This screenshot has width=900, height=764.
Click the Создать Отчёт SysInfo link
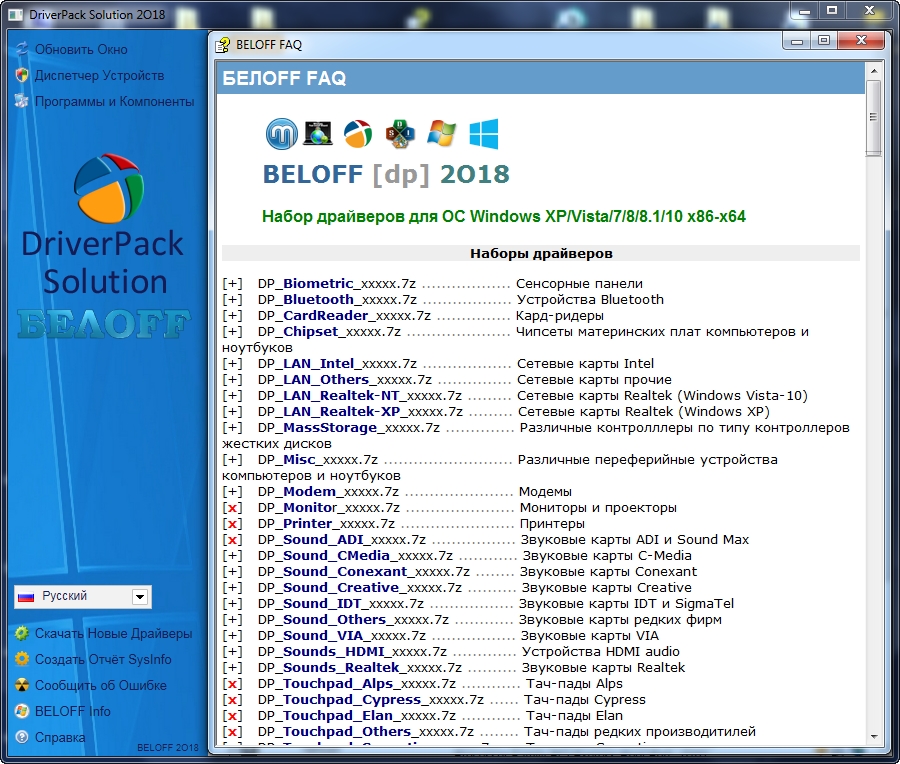pyautogui.click(x=103, y=660)
